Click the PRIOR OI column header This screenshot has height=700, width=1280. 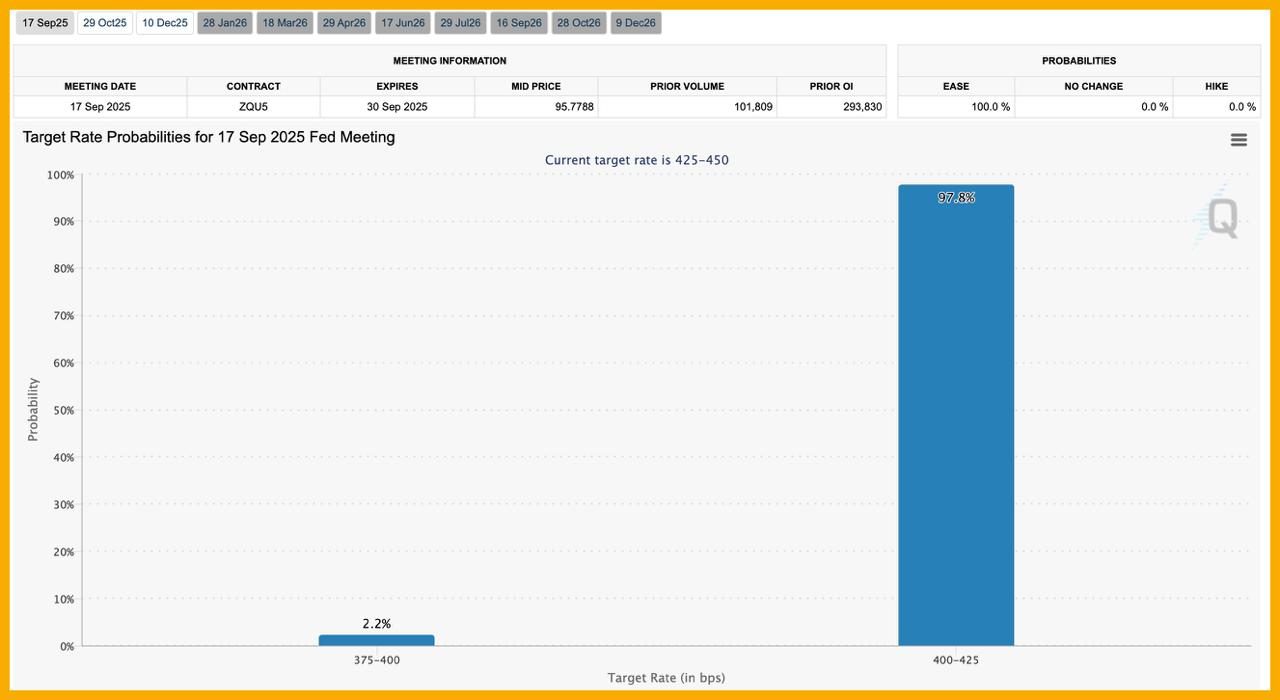(x=831, y=86)
